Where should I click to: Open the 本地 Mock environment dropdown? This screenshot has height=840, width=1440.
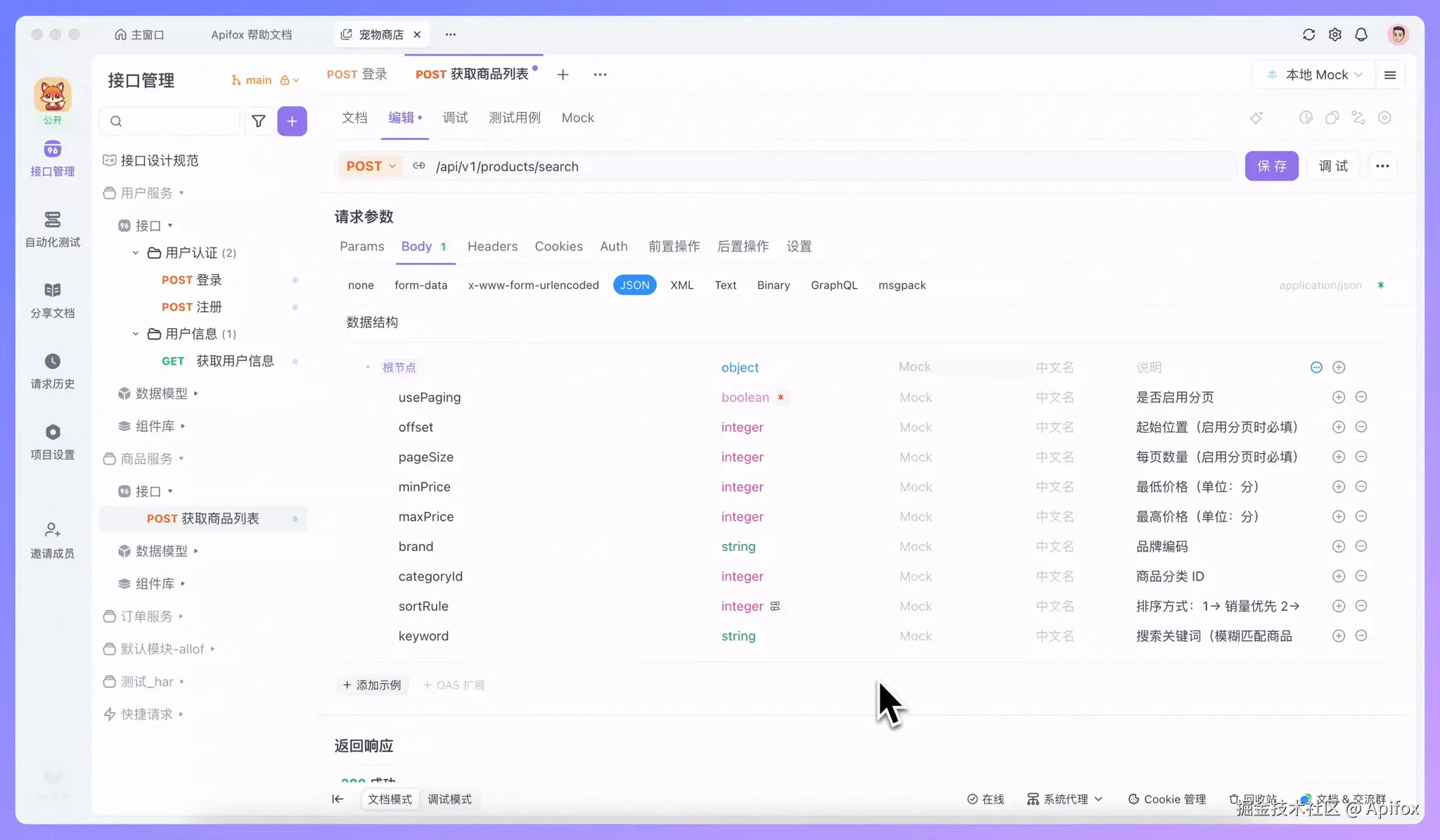[1316, 75]
